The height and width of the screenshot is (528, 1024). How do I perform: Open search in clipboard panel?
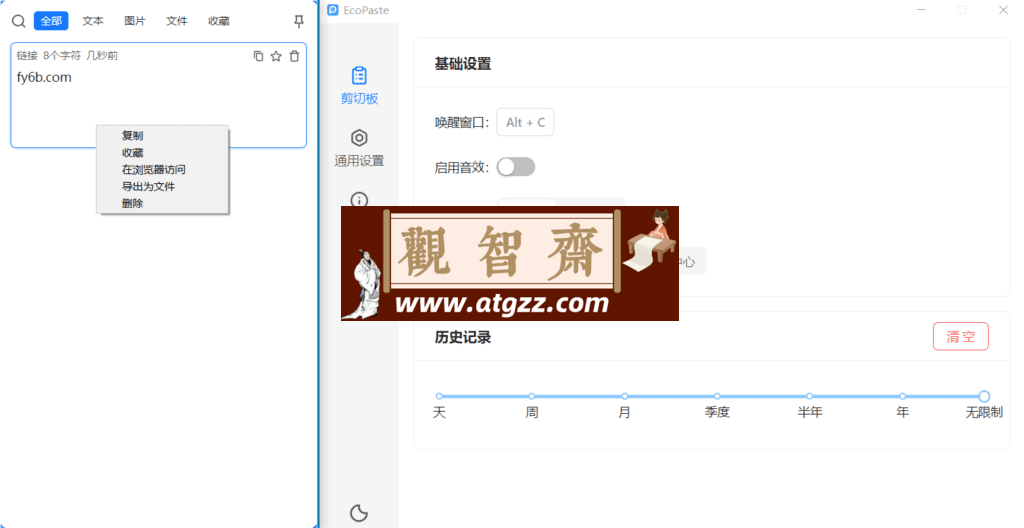click(19, 21)
